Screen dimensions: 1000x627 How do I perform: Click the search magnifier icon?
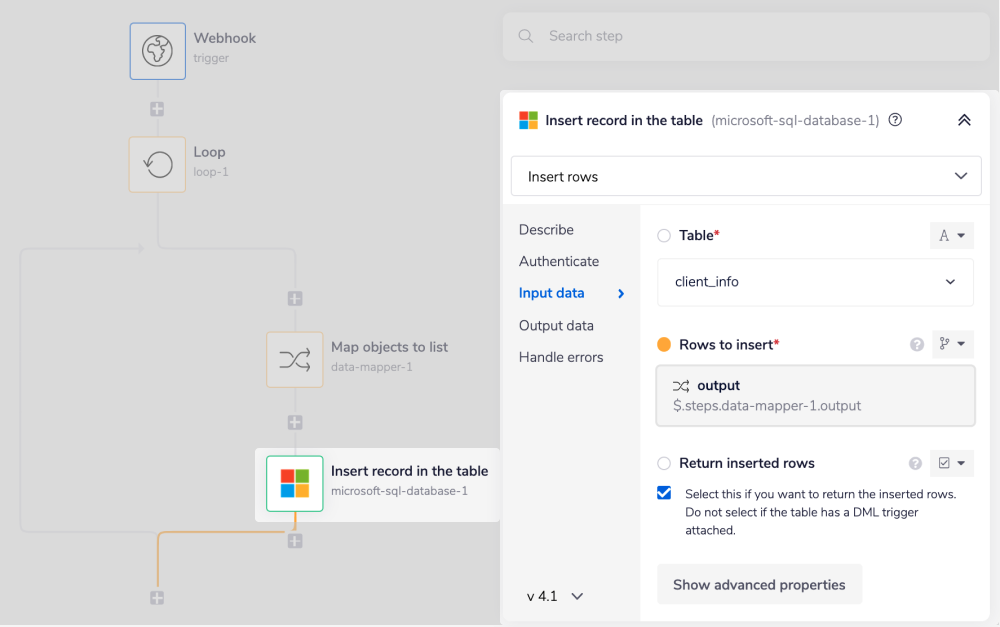[x=525, y=36]
